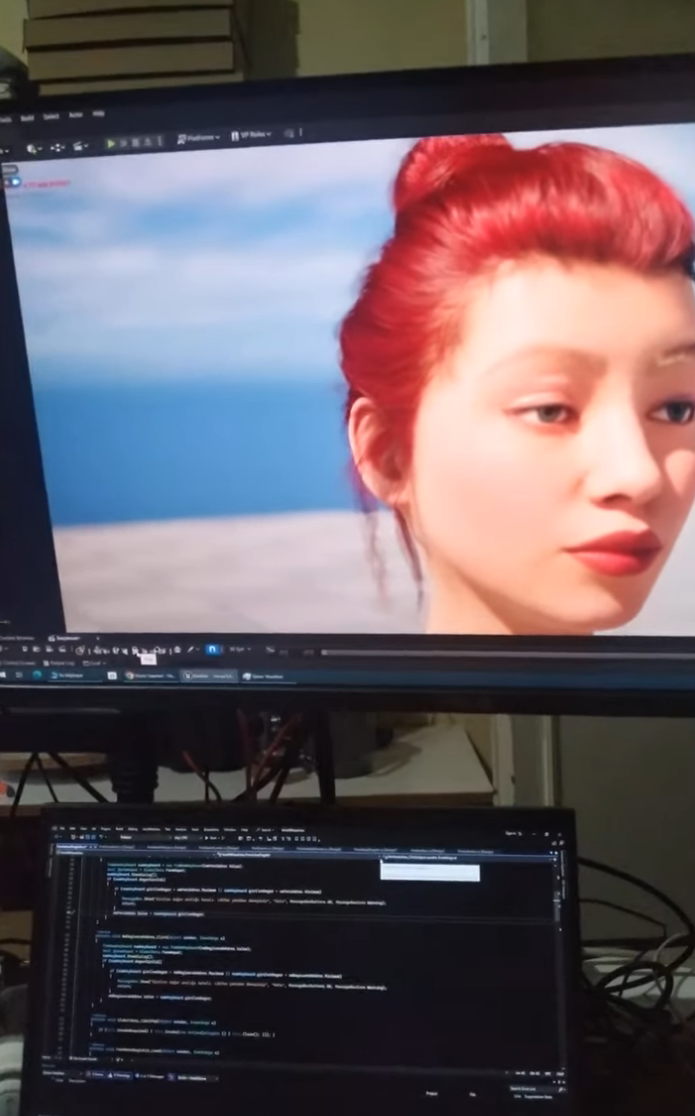The width and height of the screenshot is (695, 1116).
Task: Open the Help menu in Unreal Editor
Action: tap(99, 113)
